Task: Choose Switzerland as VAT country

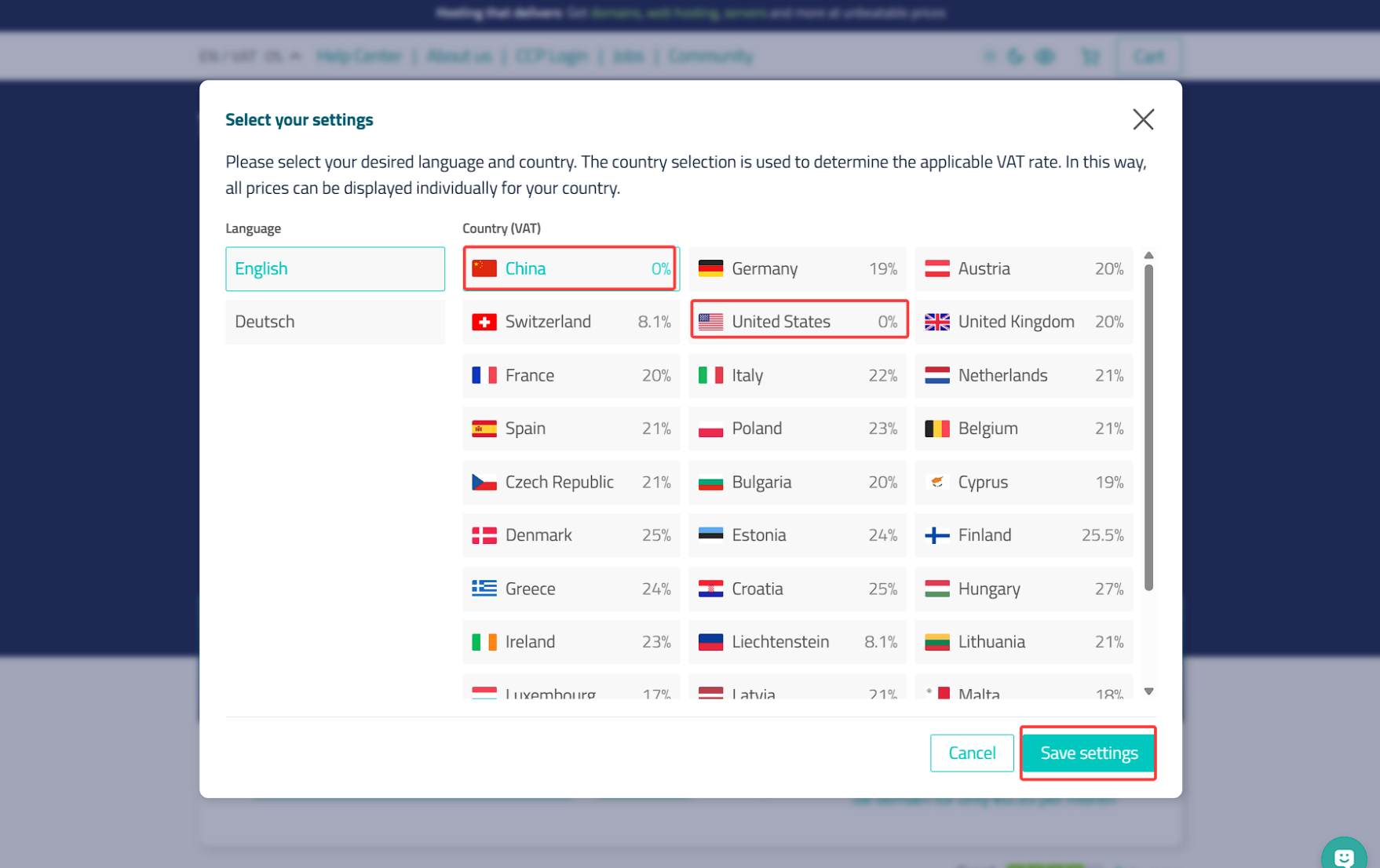Action: 571,322
